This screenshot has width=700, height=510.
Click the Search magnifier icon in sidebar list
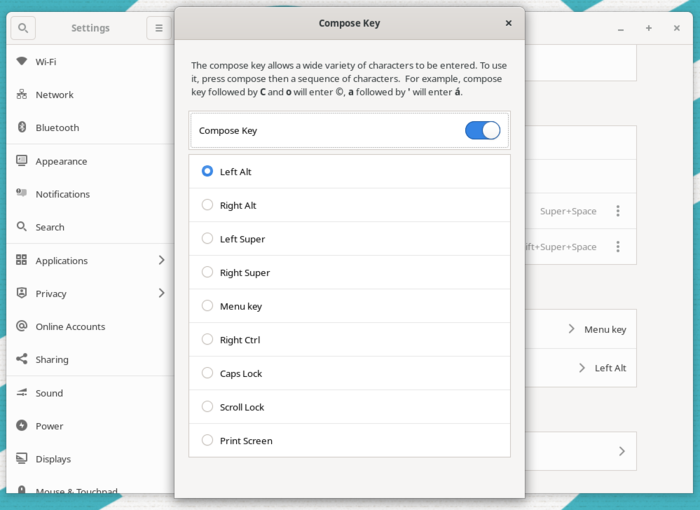click(21, 226)
